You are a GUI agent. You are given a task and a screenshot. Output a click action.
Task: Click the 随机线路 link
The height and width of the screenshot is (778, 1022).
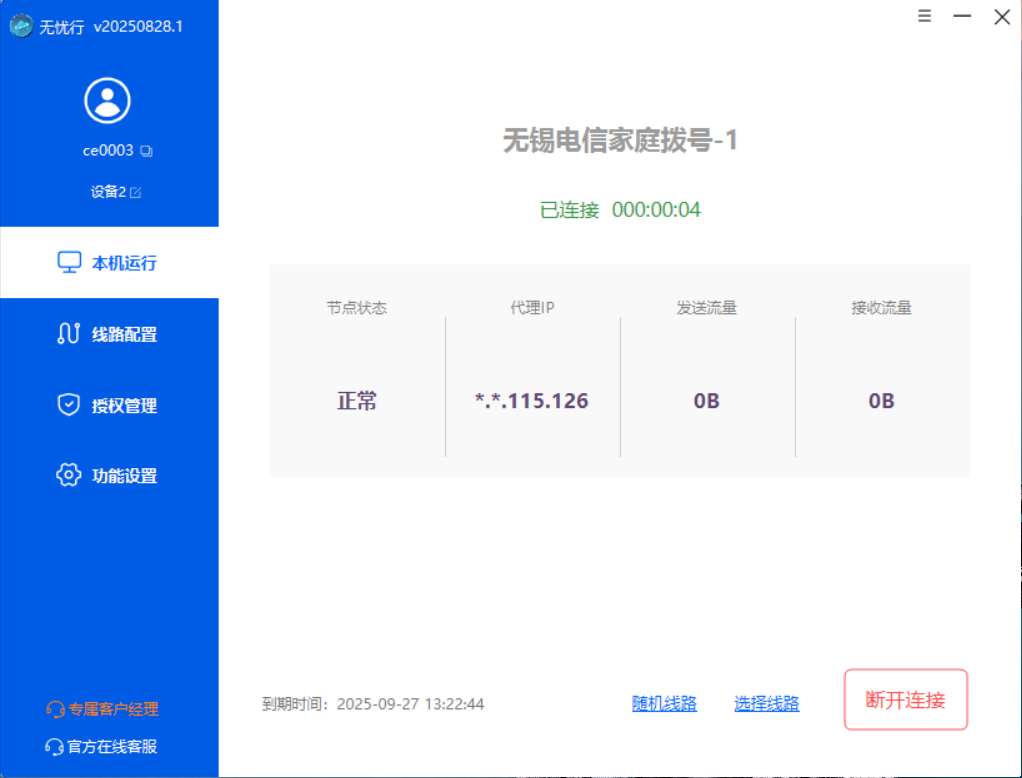(x=664, y=703)
